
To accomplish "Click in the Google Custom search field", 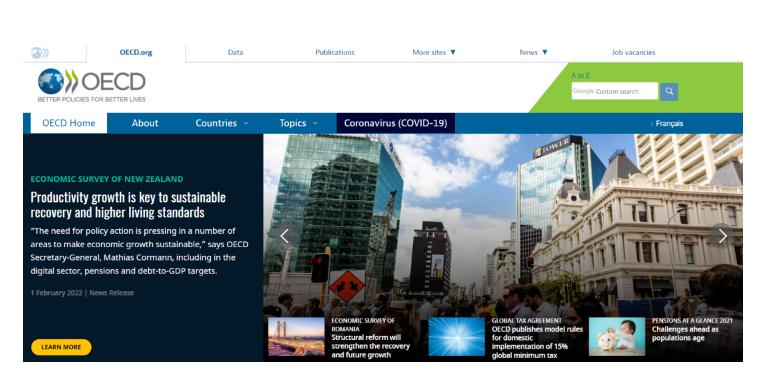I will pos(614,91).
